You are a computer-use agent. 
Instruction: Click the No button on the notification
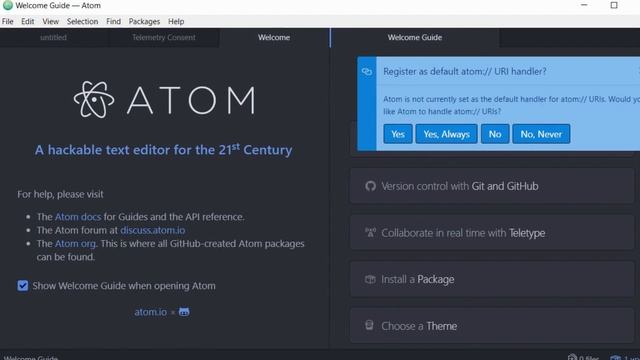(x=495, y=134)
